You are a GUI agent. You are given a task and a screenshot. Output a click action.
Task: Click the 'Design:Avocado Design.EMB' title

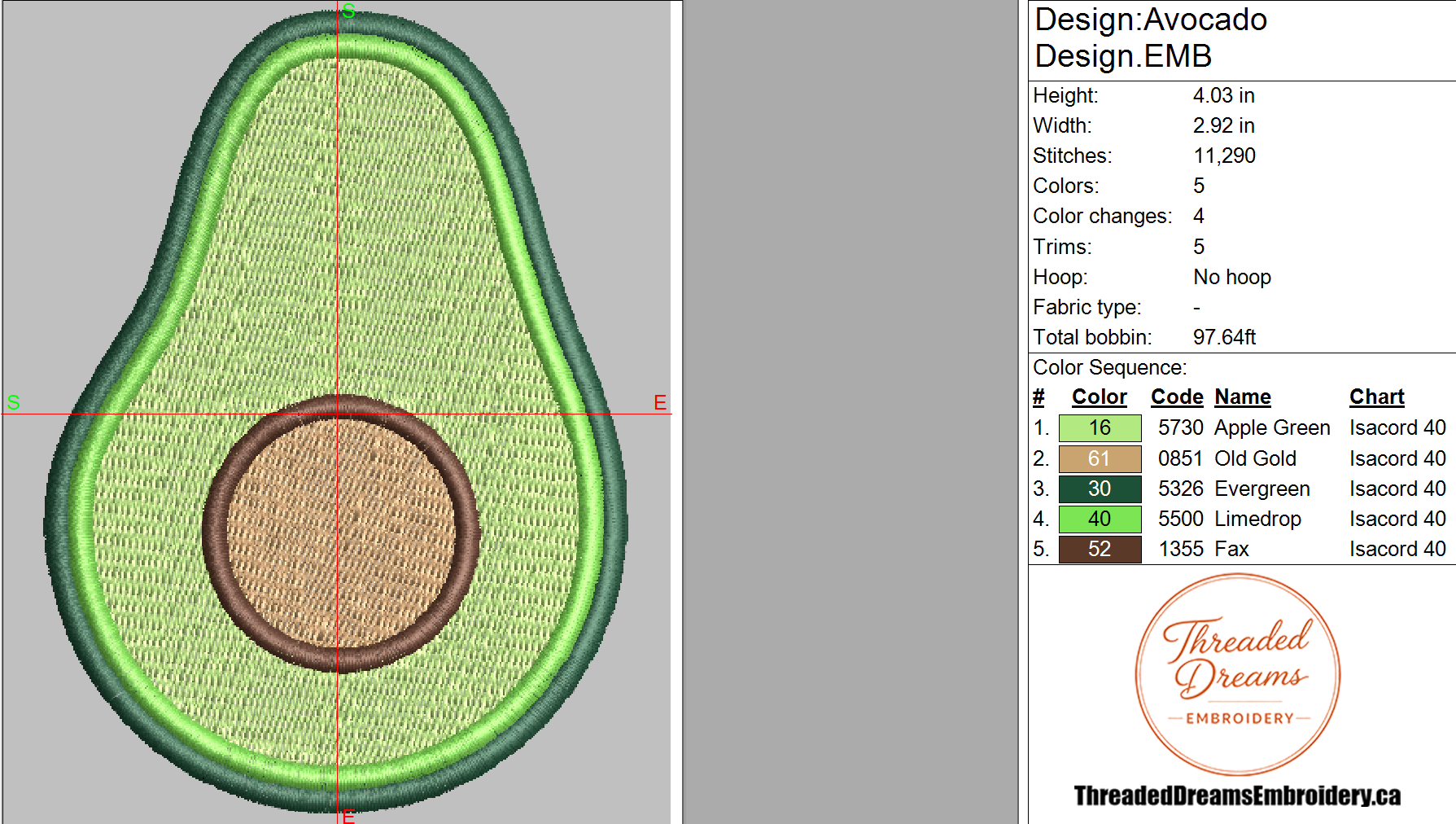tap(1151, 37)
